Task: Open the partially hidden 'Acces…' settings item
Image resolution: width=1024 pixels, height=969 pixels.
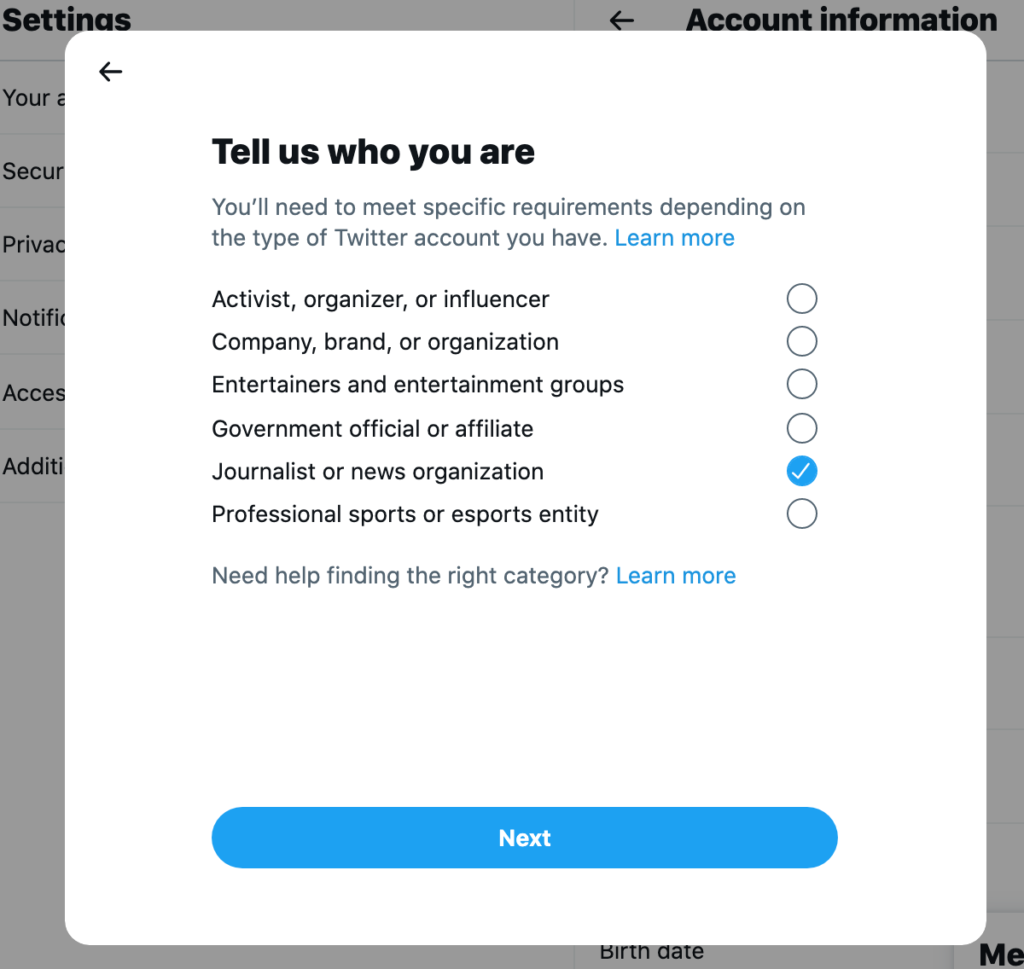Action: click(32, 392)
